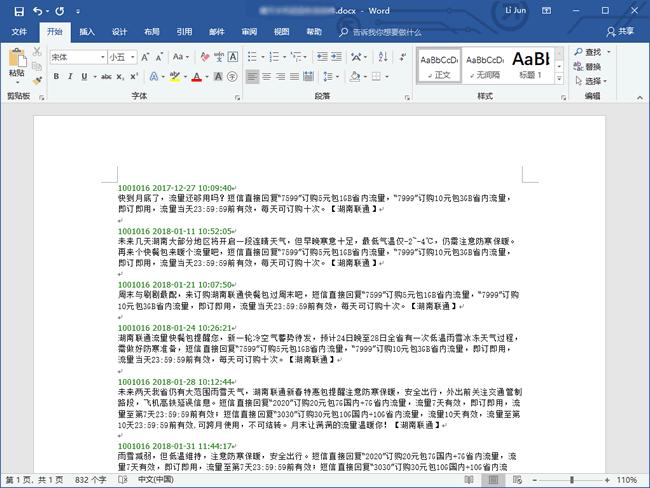This screenshot has width=650, height=488.
Task: Show or hide paragraph marks
Action: pyautogui.click(x=403, y=57)
